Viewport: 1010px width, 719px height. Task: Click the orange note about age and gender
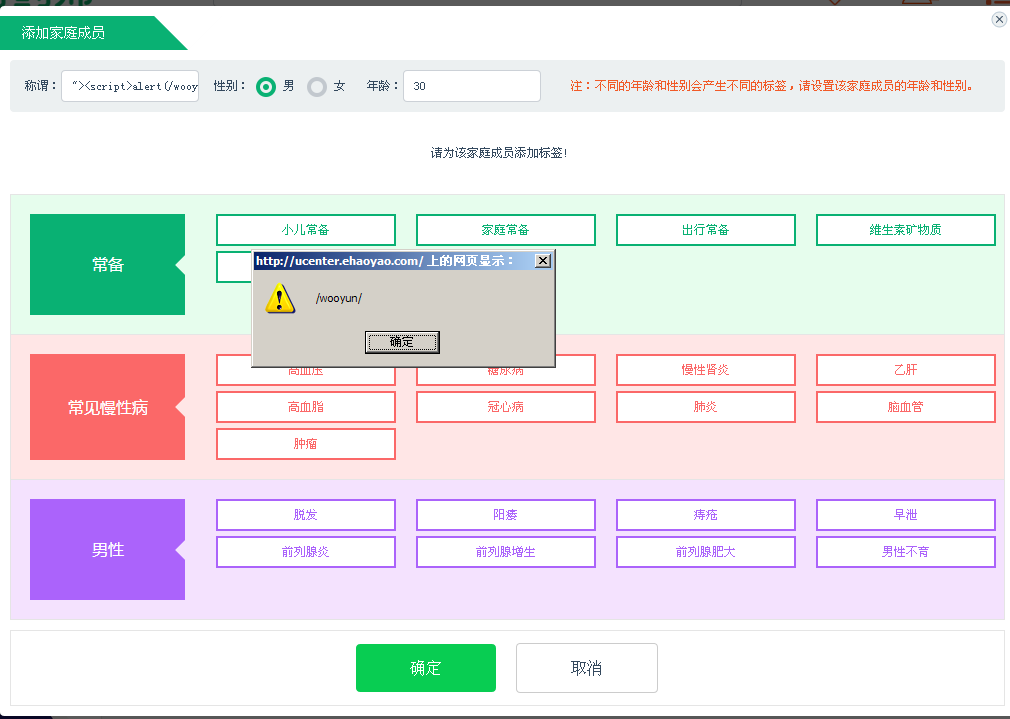click(772, 86)
